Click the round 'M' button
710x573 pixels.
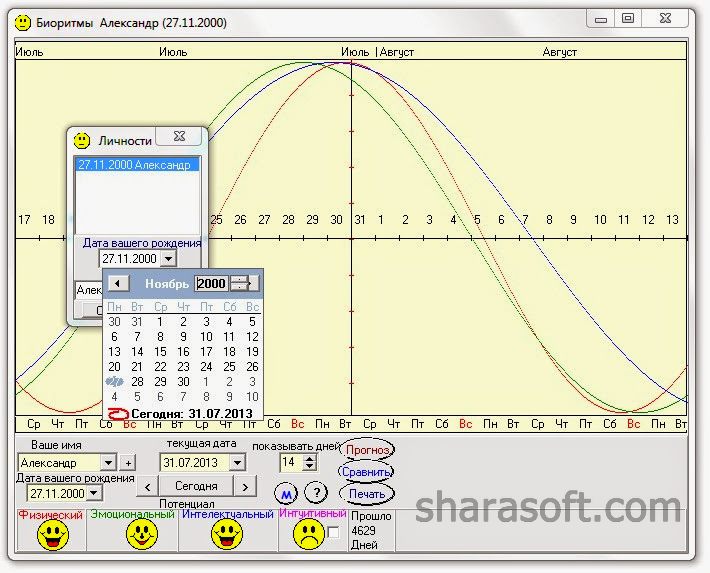tap(286, 494)
